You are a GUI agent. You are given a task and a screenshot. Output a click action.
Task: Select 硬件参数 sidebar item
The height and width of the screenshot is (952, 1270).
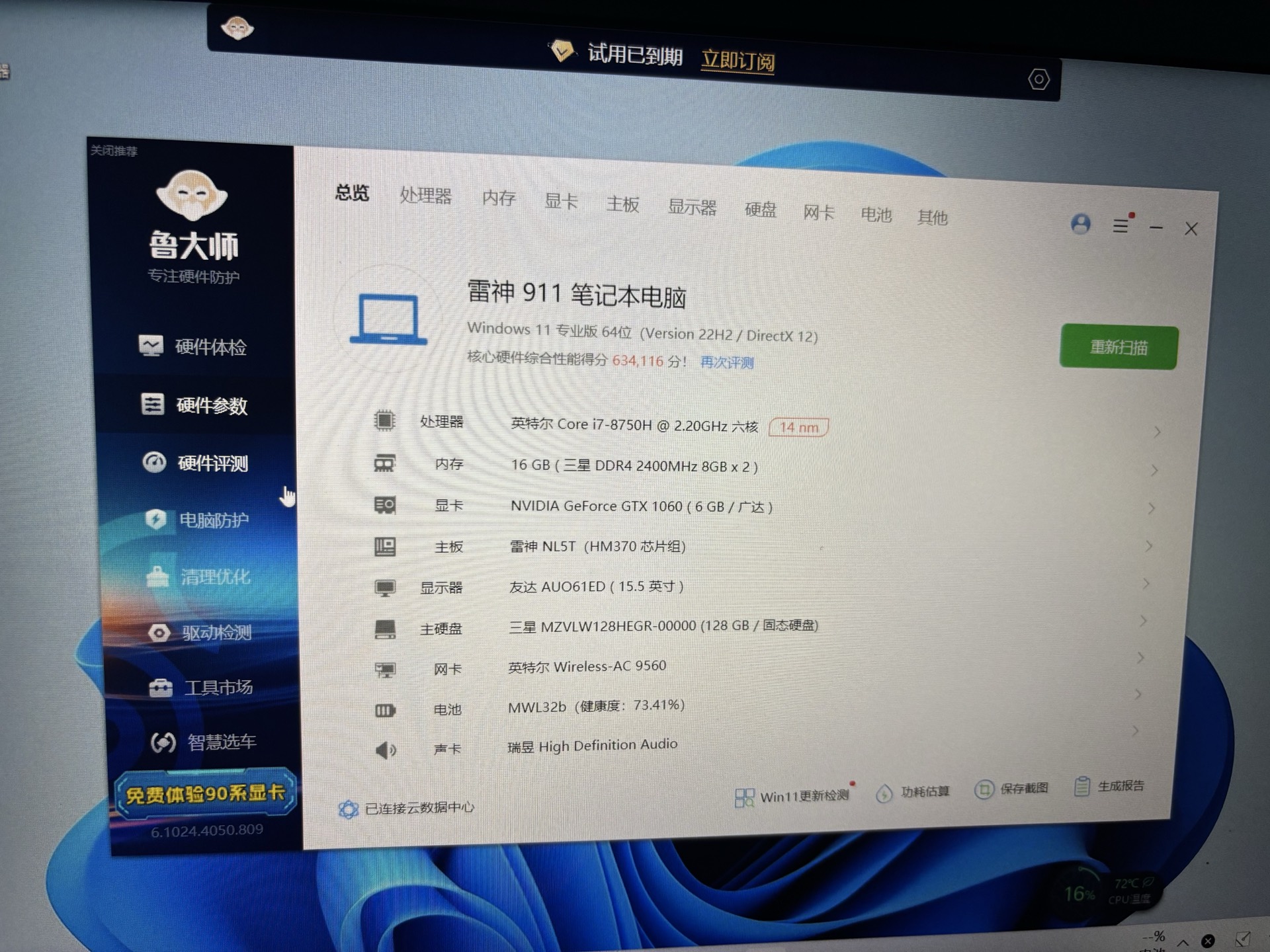coord(194,405)
